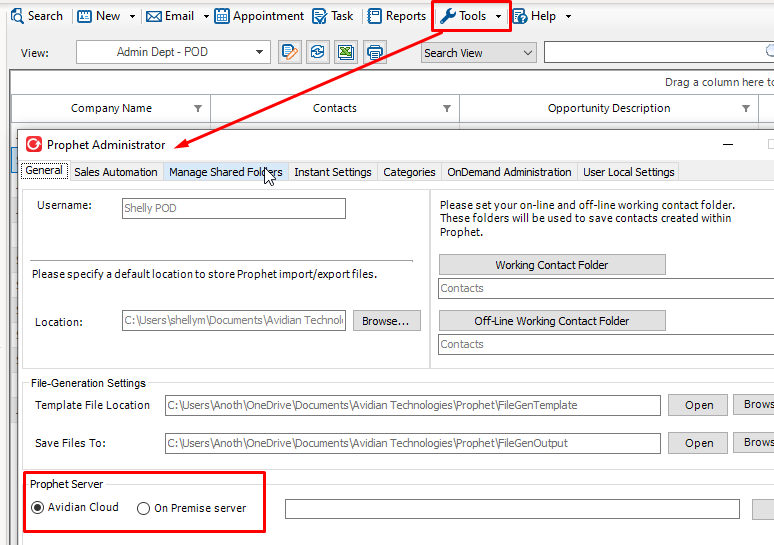Click the Prophet Server address field
The width and height of the screenshot is (774, 545).
[x=512, y=509]
